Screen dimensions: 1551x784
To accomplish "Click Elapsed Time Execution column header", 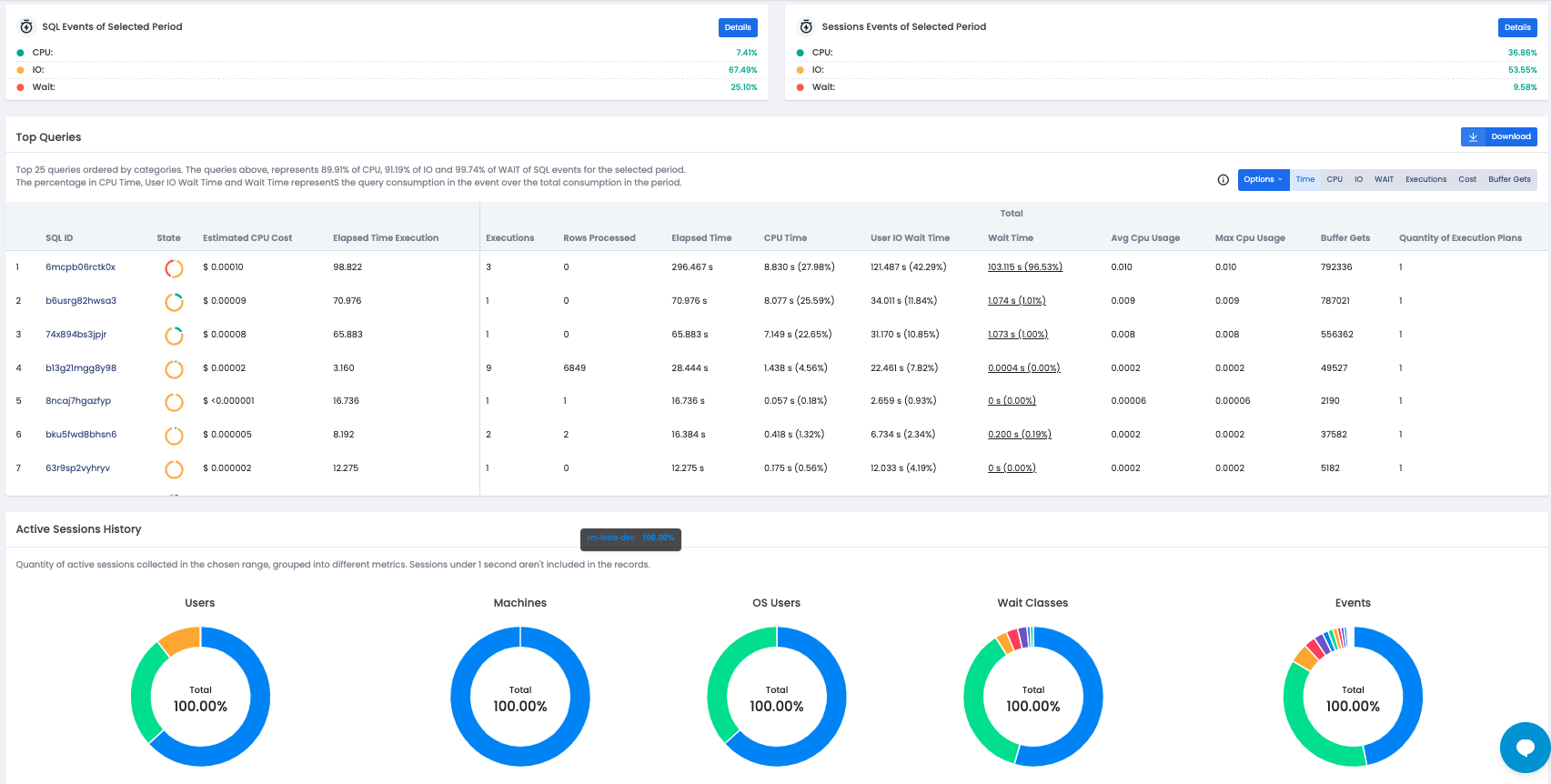I will tap(386, 238).
